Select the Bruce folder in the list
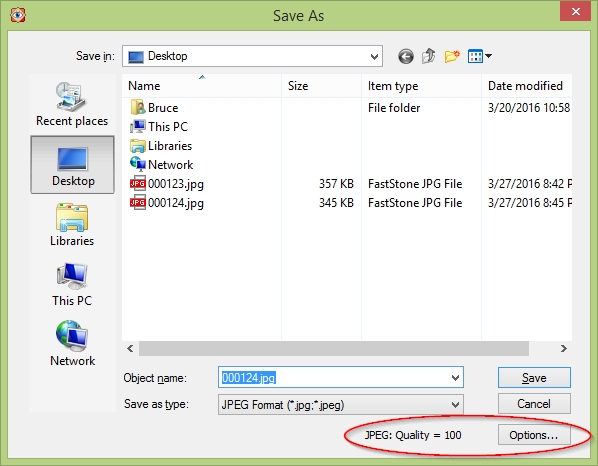This screenshot has height=466, width=598. click(x=154, y=108)
